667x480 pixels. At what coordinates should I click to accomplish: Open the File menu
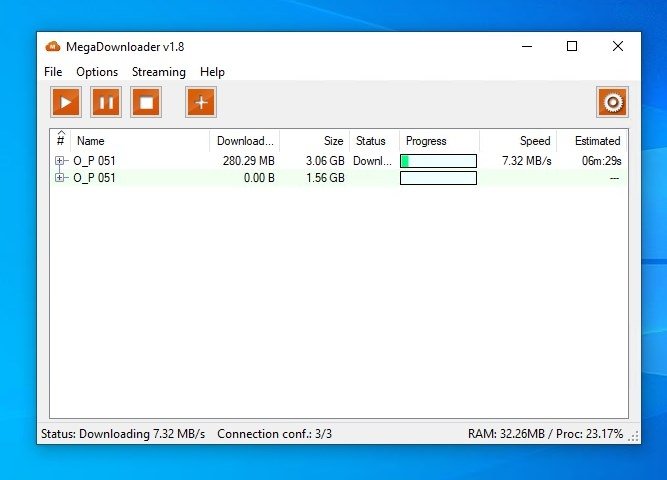[x=53, y=72]
